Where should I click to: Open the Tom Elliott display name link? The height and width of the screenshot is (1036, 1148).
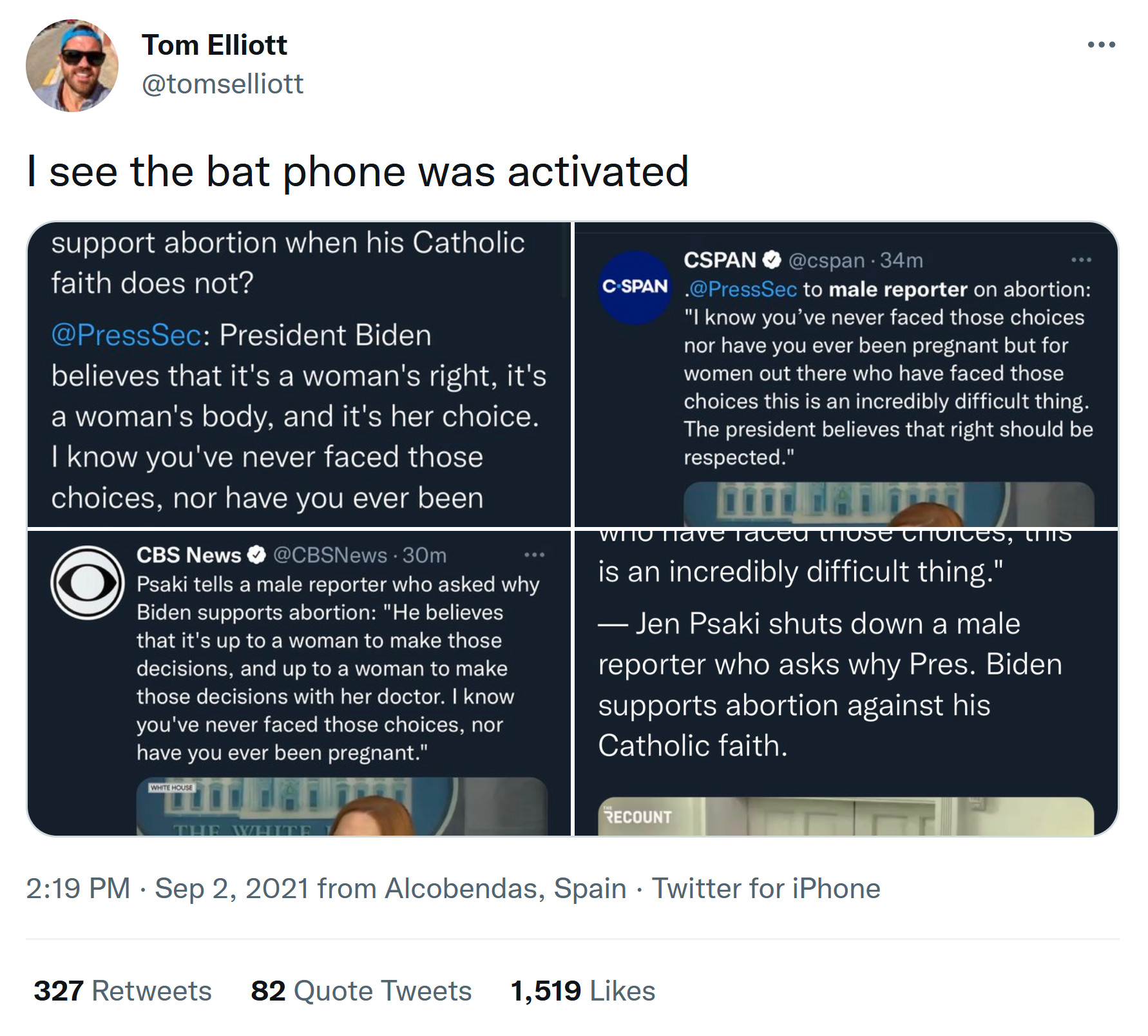coord(214,45)
